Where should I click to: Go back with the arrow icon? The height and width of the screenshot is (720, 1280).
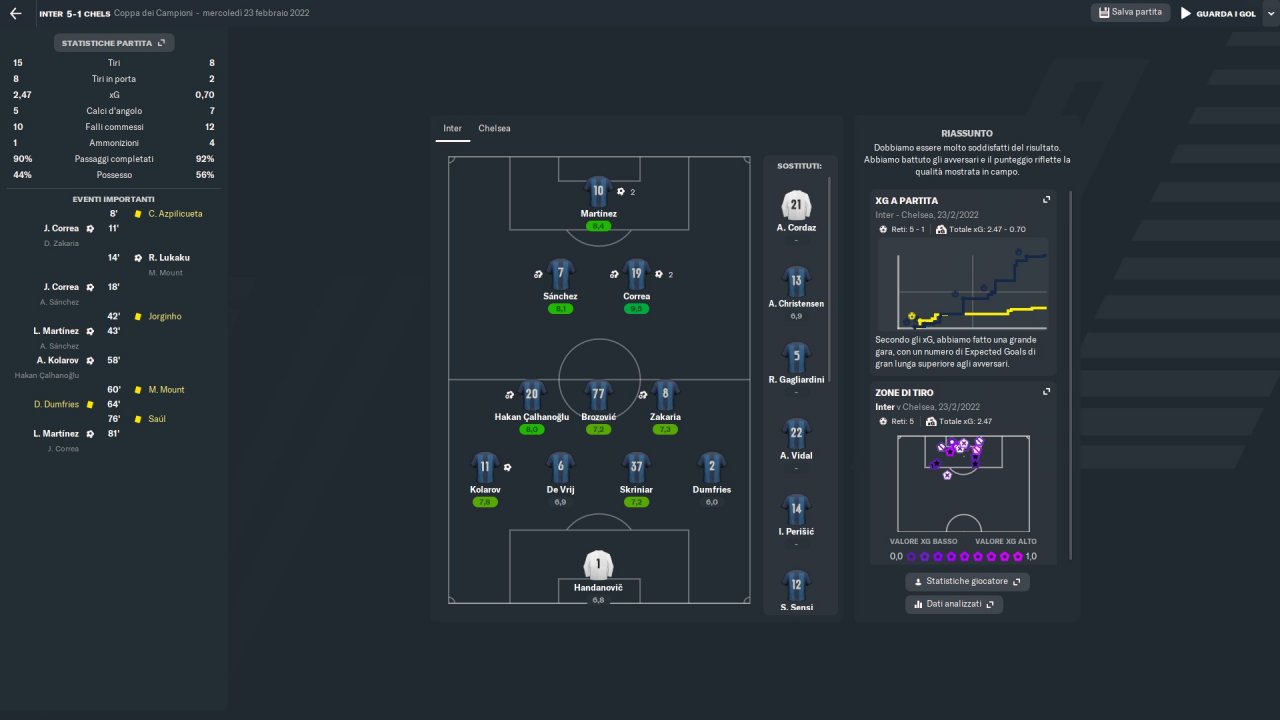[x=15, y=13]
